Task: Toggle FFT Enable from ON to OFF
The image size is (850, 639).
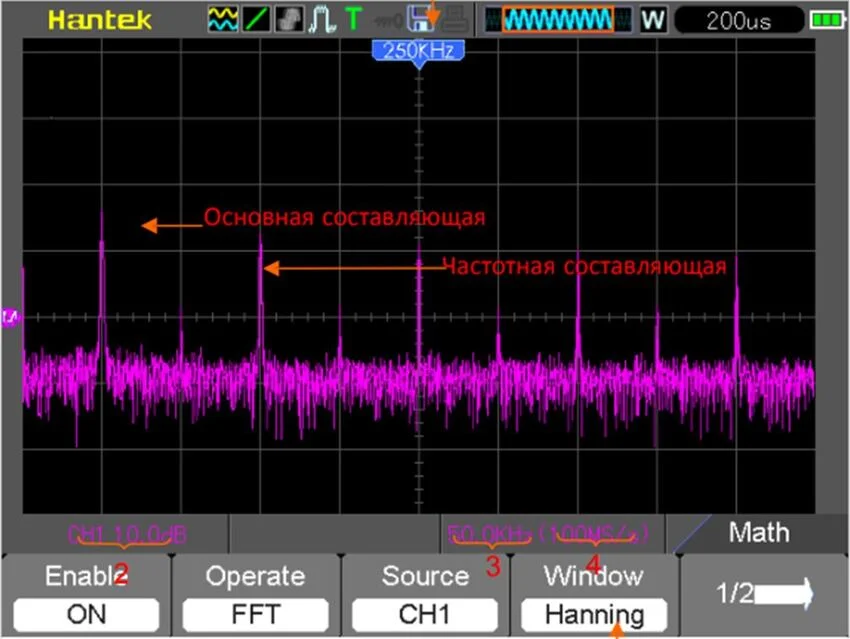Action: click(85, 614)
